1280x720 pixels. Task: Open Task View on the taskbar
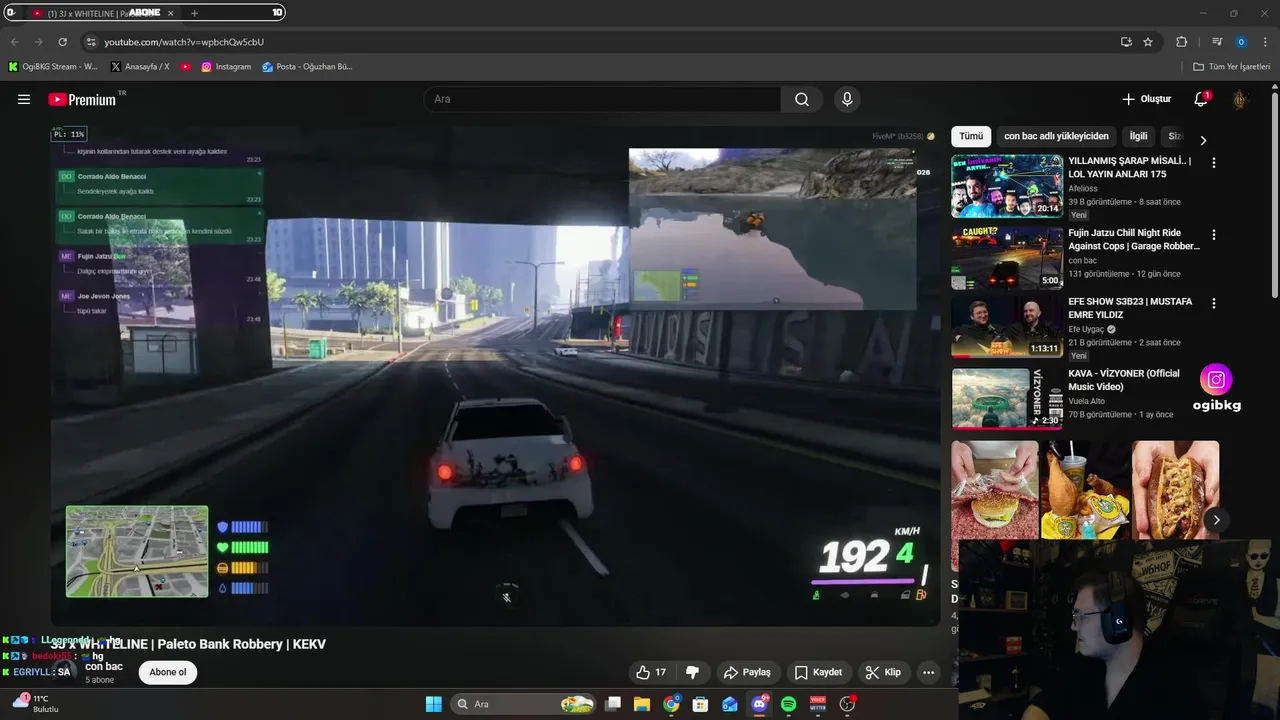pyautogui.click(x=614, y=704)
